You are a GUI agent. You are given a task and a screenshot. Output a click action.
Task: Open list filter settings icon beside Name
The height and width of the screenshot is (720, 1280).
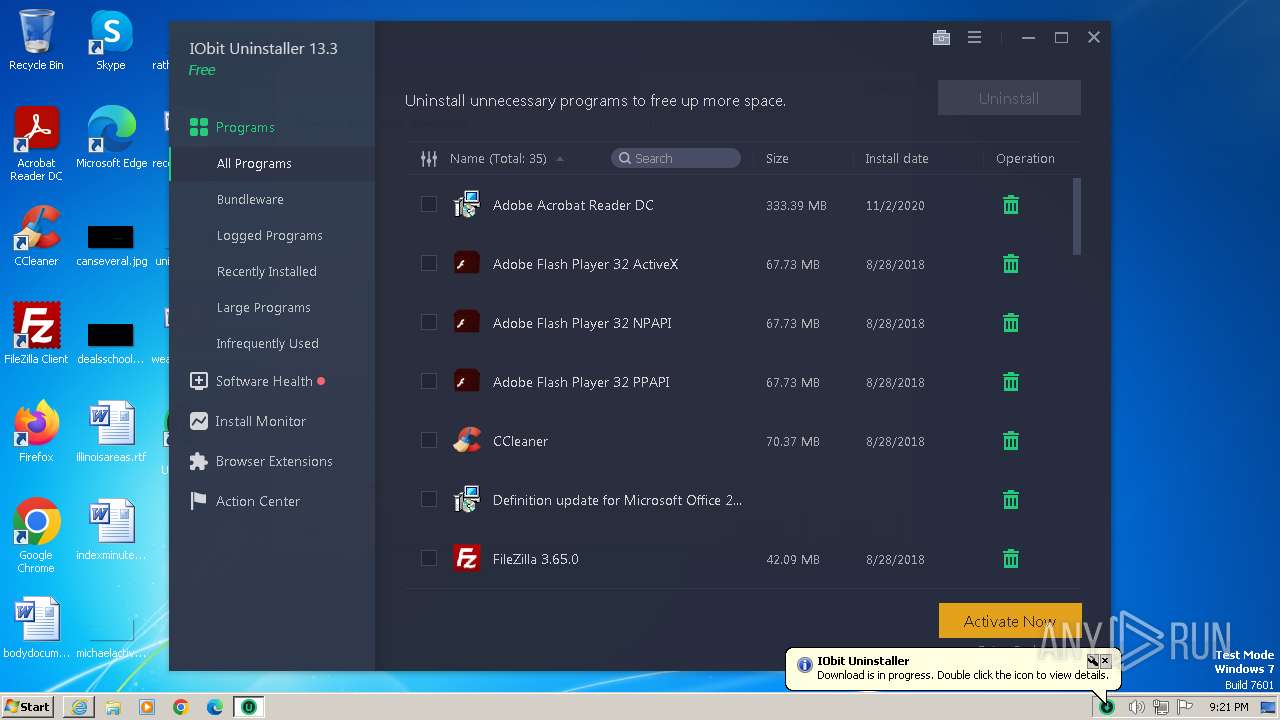429,158
